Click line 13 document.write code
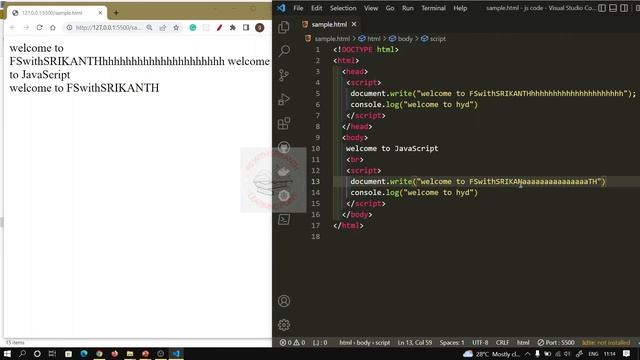Image resolution: width=640 pixels, height=360 pixels. [478, 182]
